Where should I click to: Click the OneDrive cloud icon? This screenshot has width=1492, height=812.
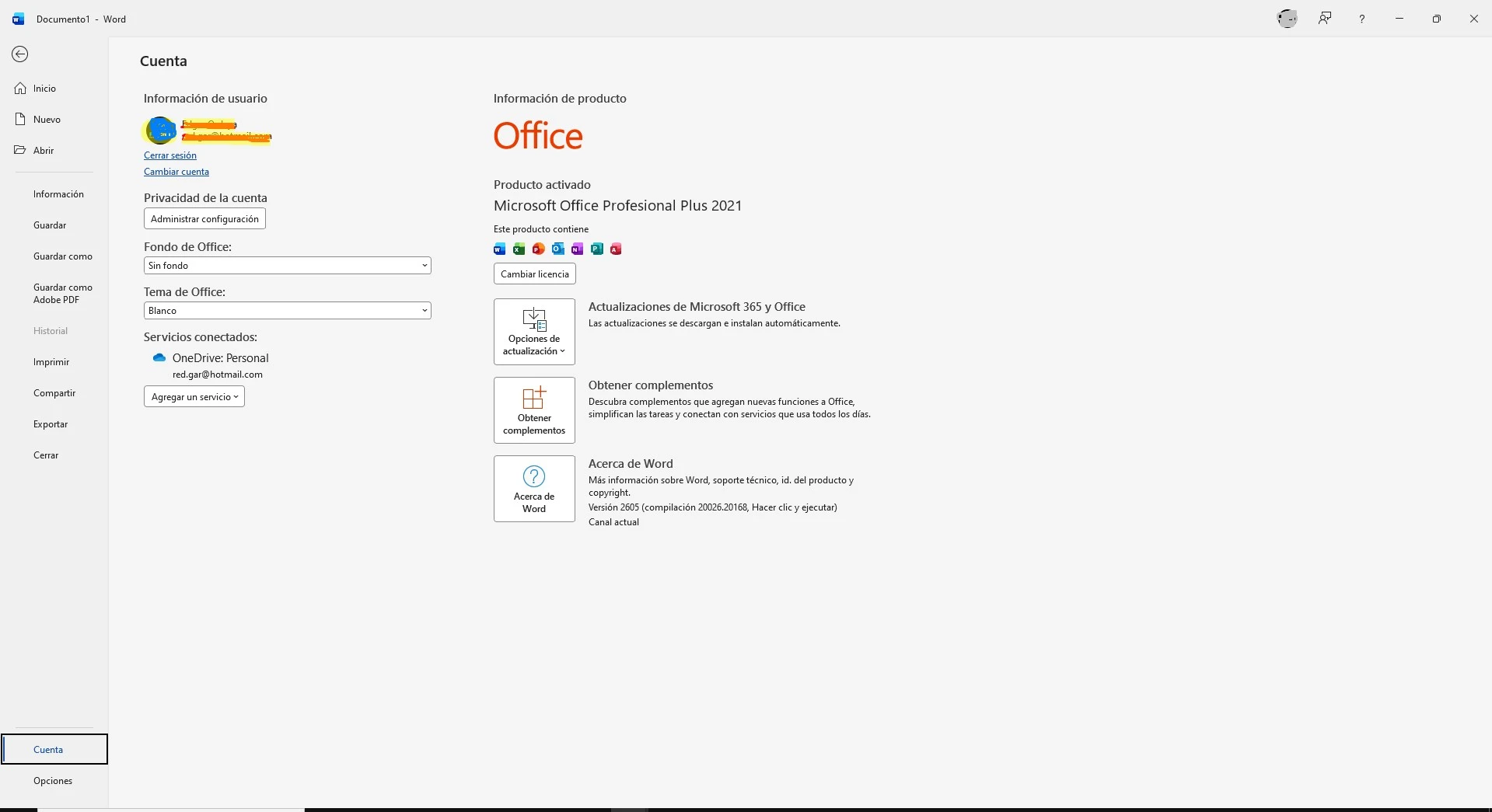(159, 358)
